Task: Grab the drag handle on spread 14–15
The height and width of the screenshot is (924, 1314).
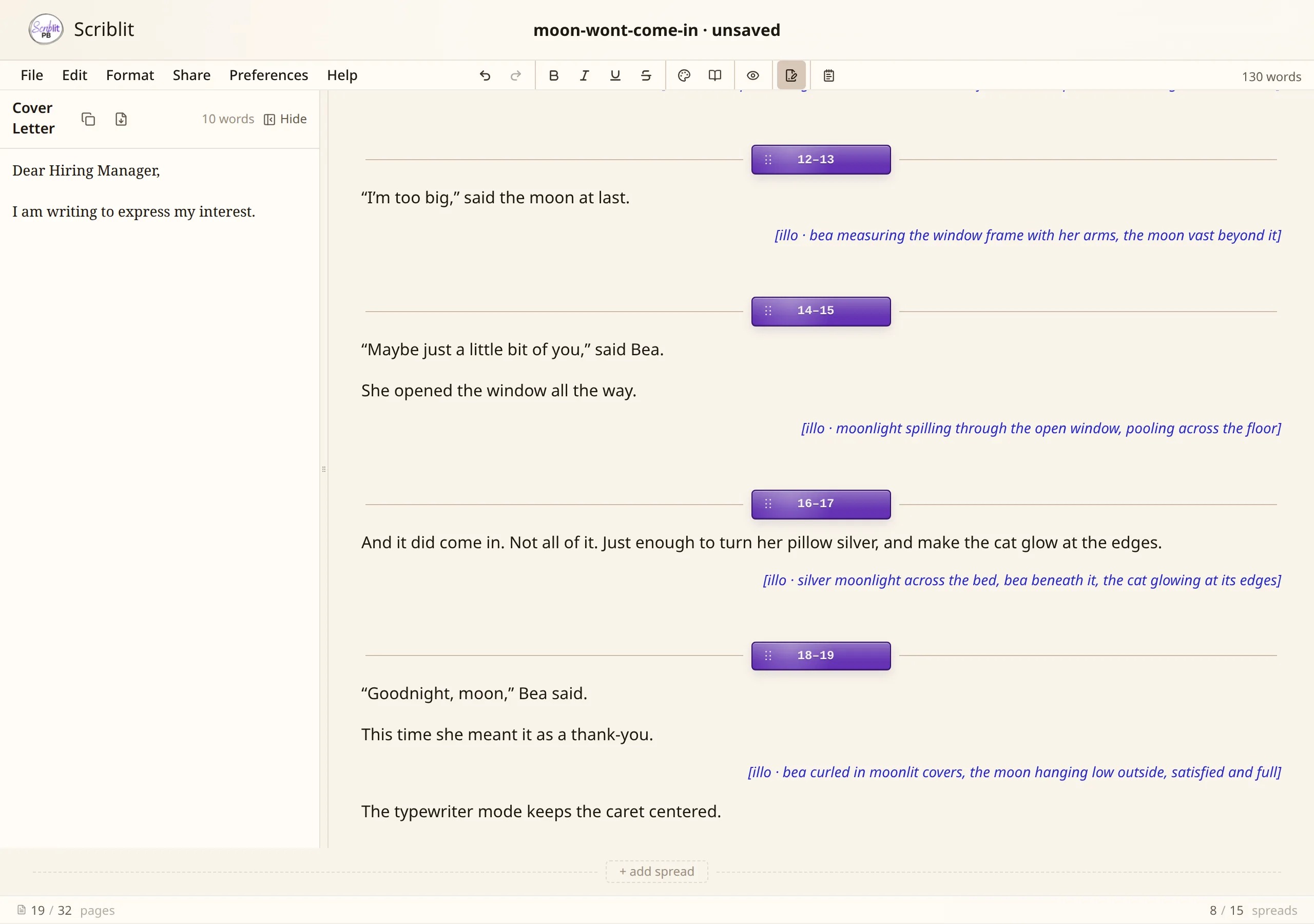Action: point(768,311)
